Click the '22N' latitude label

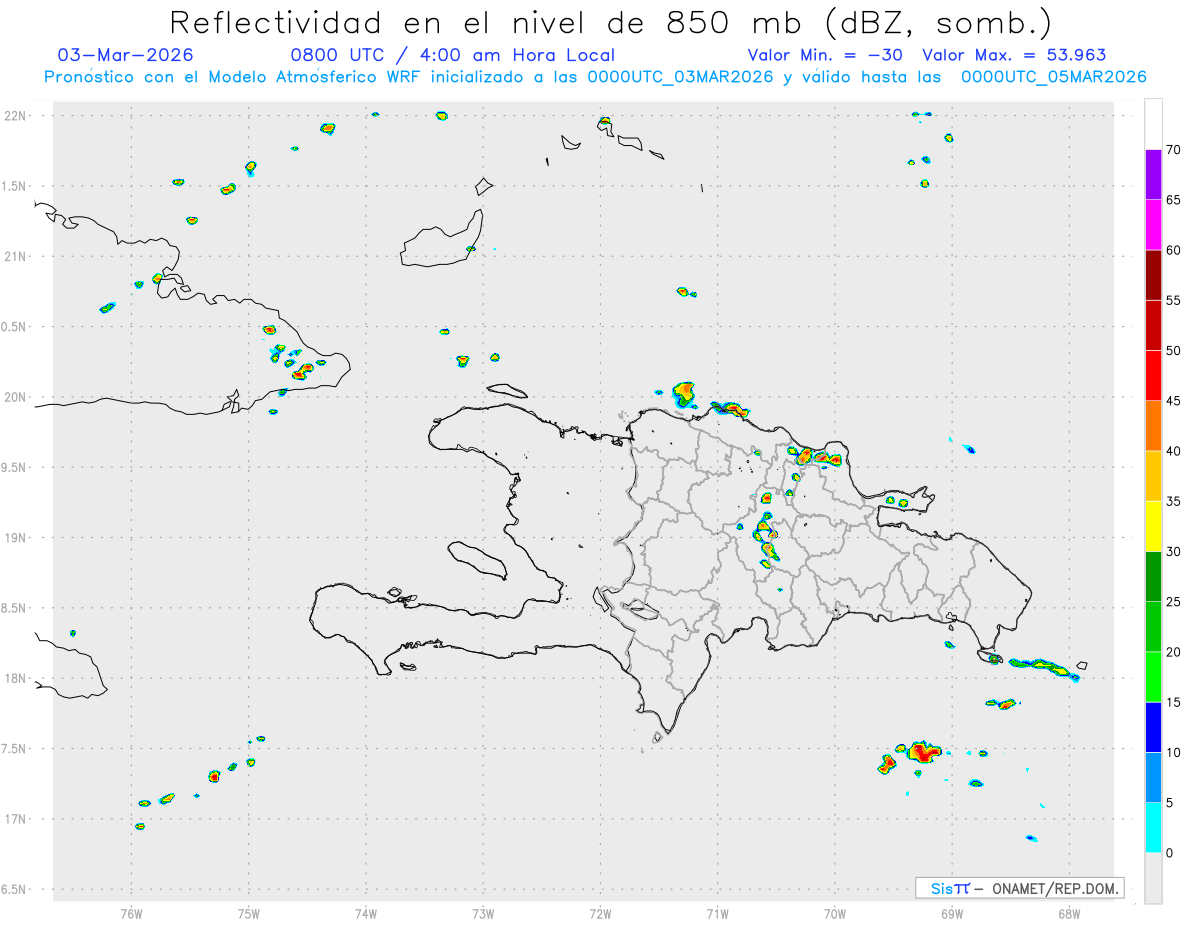17,115
